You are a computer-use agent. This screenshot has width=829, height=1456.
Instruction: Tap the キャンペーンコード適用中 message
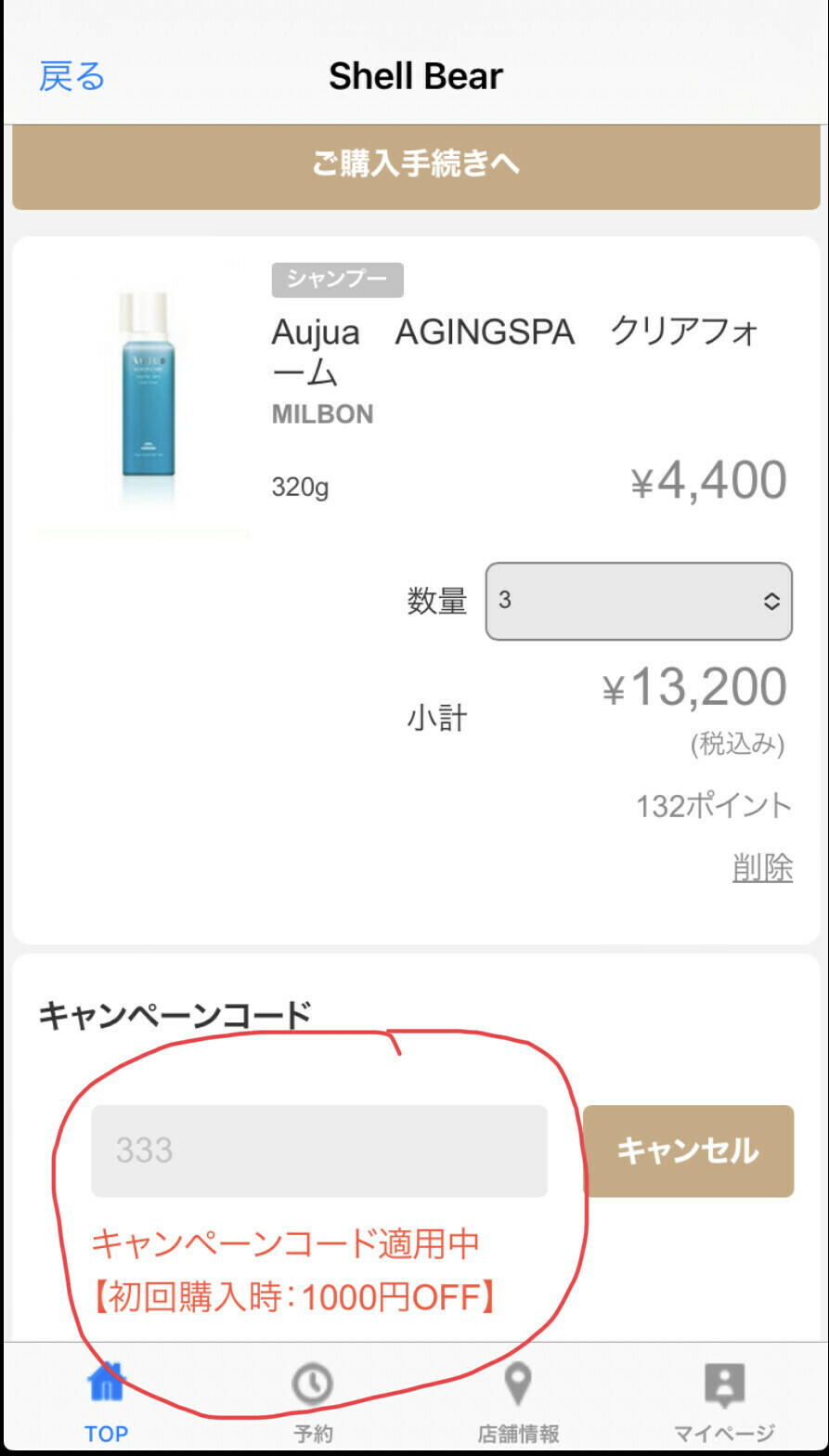click(285, 1243)
